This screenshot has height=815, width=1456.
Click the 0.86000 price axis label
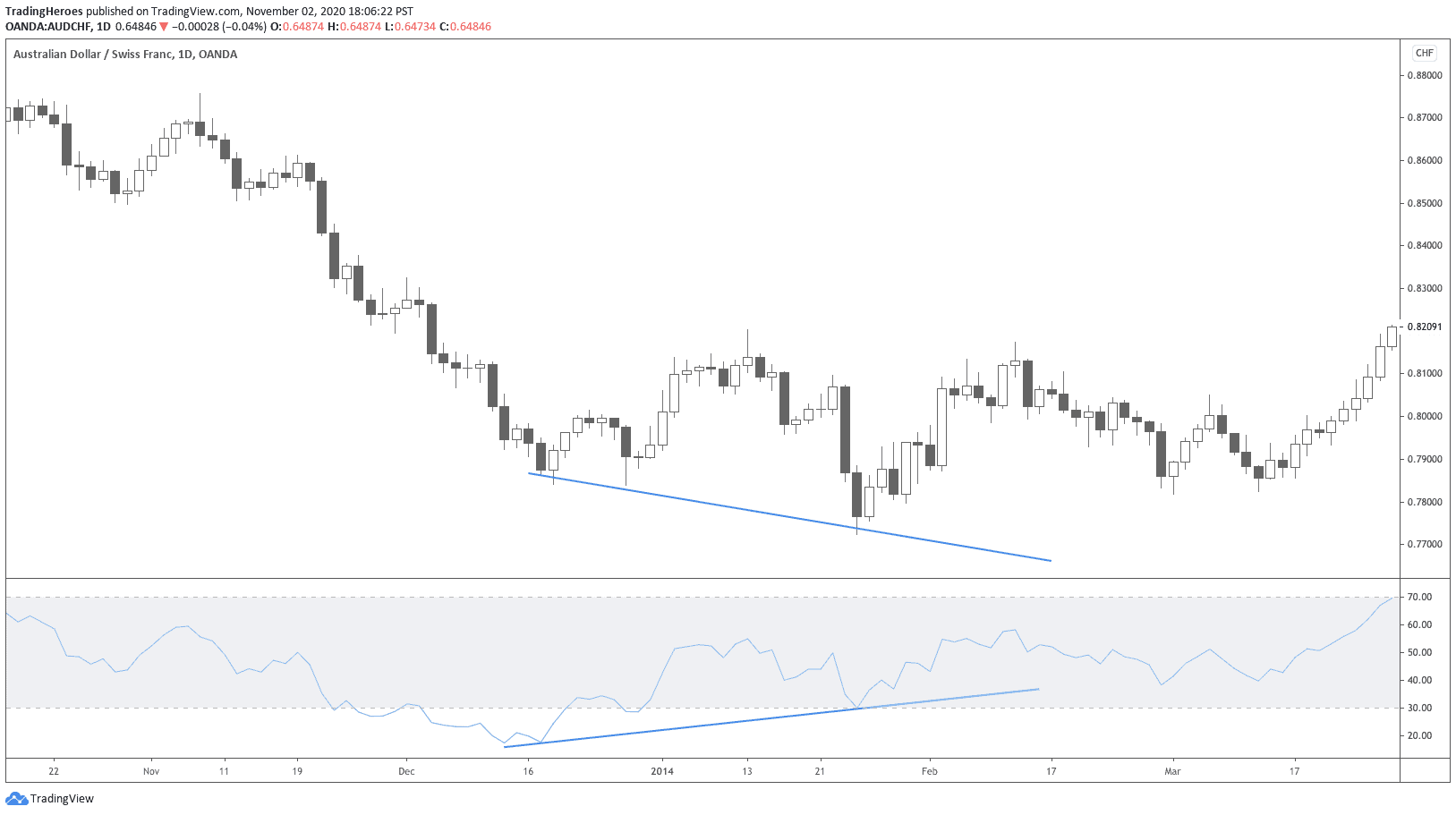pos(1425,160)
